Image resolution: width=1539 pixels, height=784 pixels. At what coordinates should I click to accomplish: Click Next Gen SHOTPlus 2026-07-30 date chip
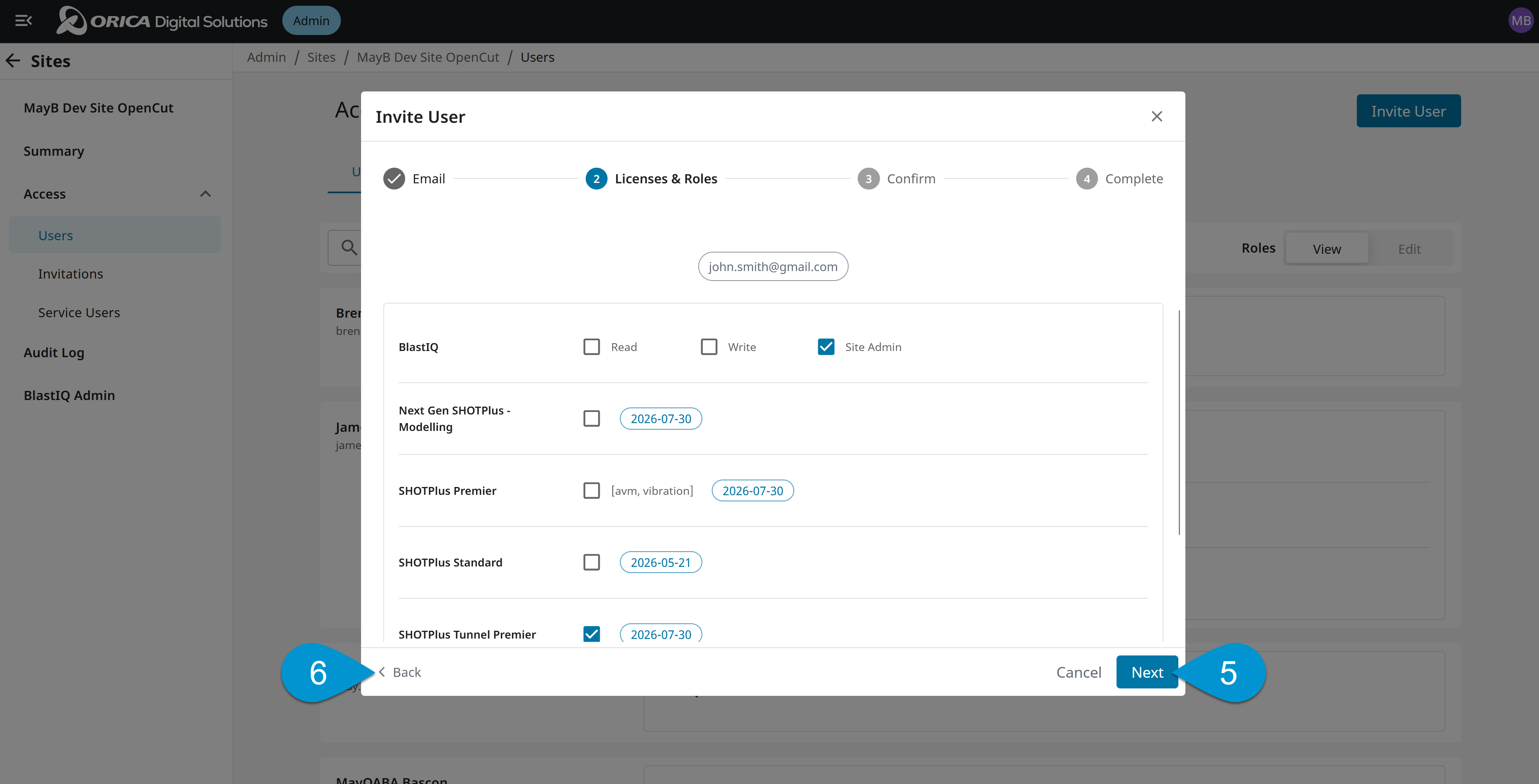[x=661, y=419]
